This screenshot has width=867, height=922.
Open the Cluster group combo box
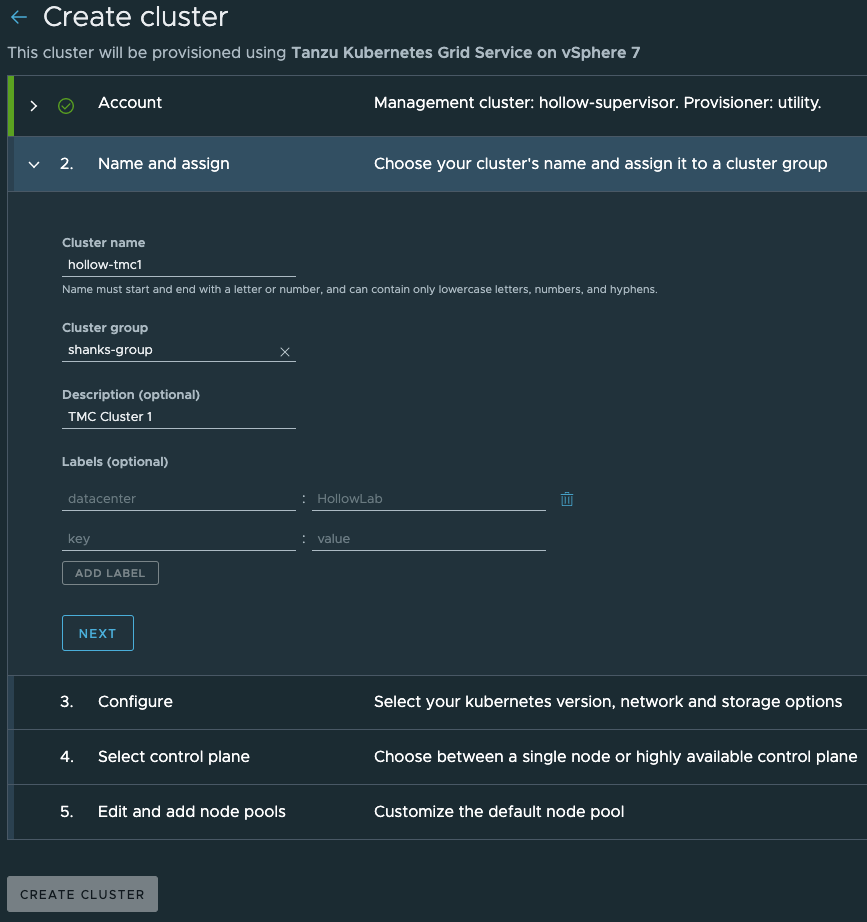click(170, 351)
